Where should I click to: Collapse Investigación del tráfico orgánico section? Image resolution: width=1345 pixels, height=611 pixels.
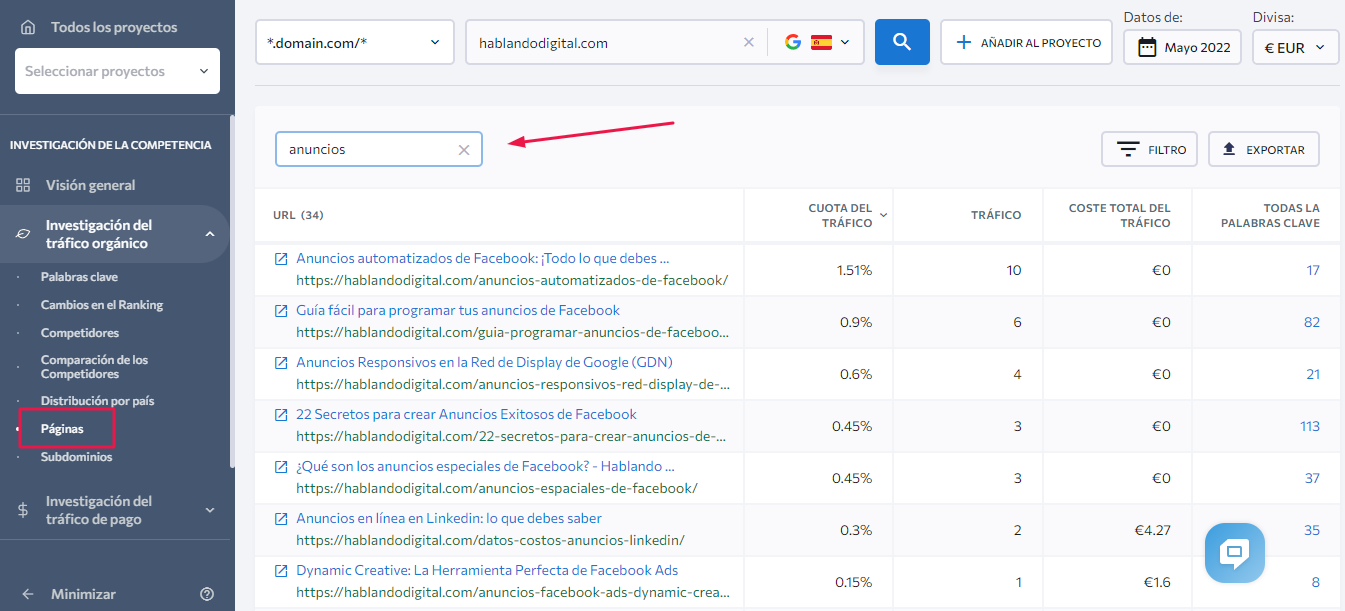(x=210, y=234)
